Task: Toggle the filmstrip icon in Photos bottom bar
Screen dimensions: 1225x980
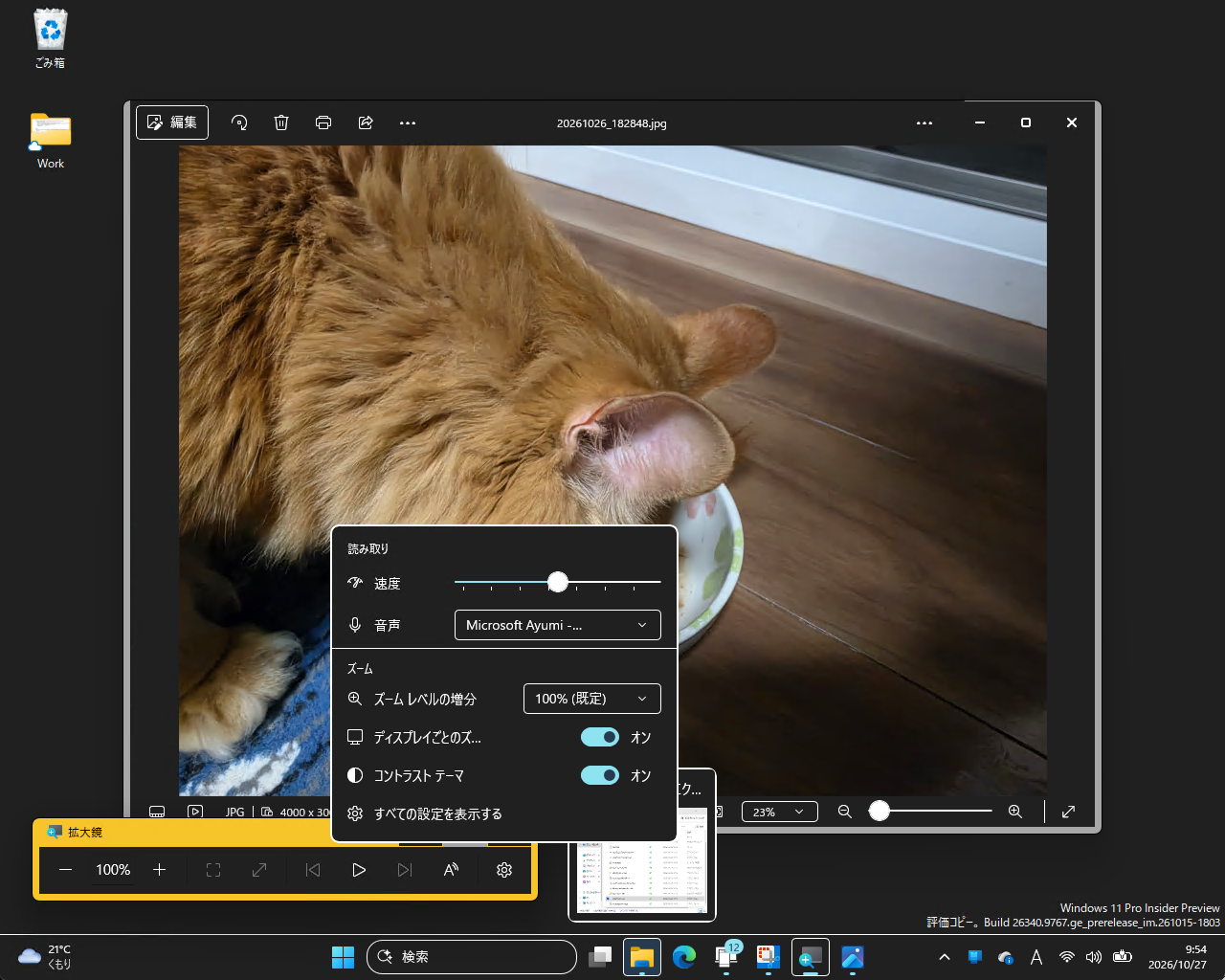Action: [157, 812]
